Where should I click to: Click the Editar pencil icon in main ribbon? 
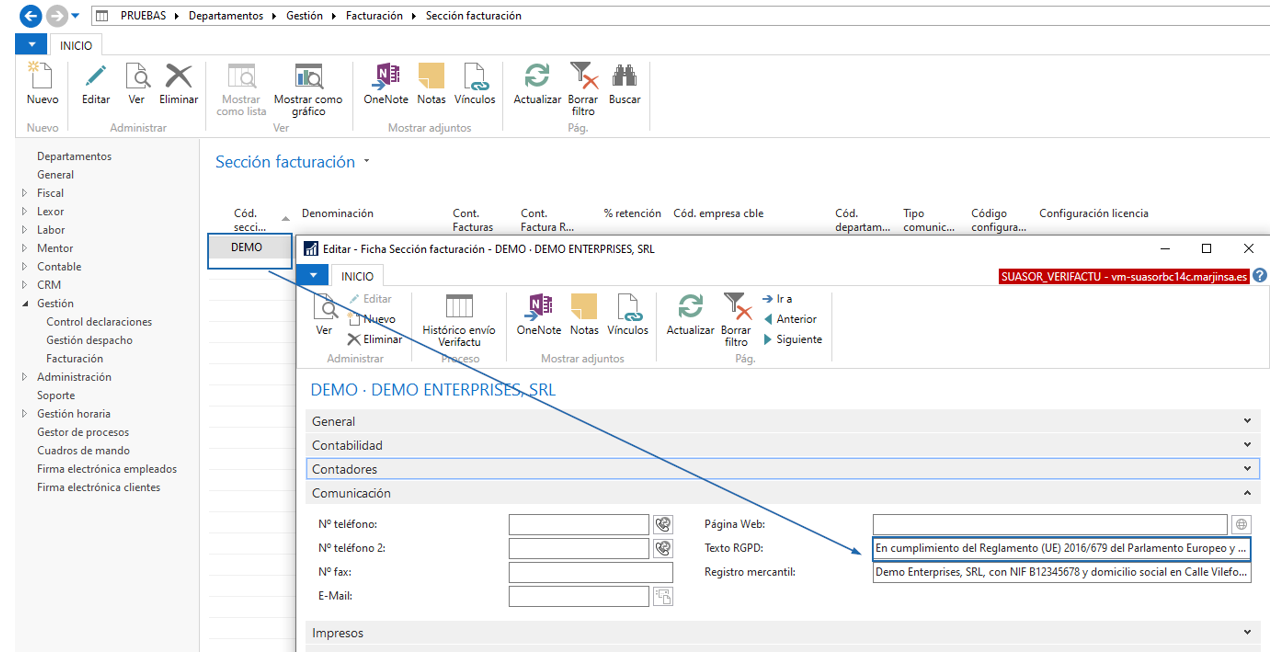(x=96, y=77)
